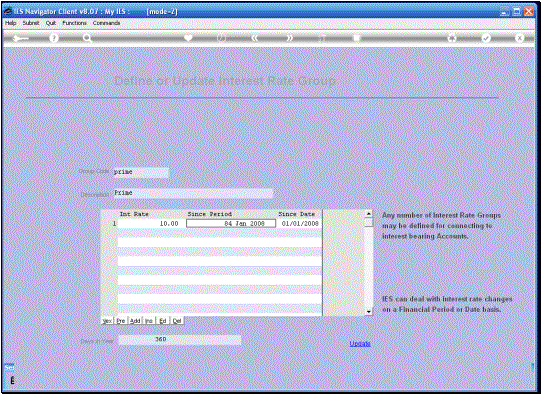Click the grid scrollbar down arrow
This screenshot has width=541, height=394.
click(368, 312)
